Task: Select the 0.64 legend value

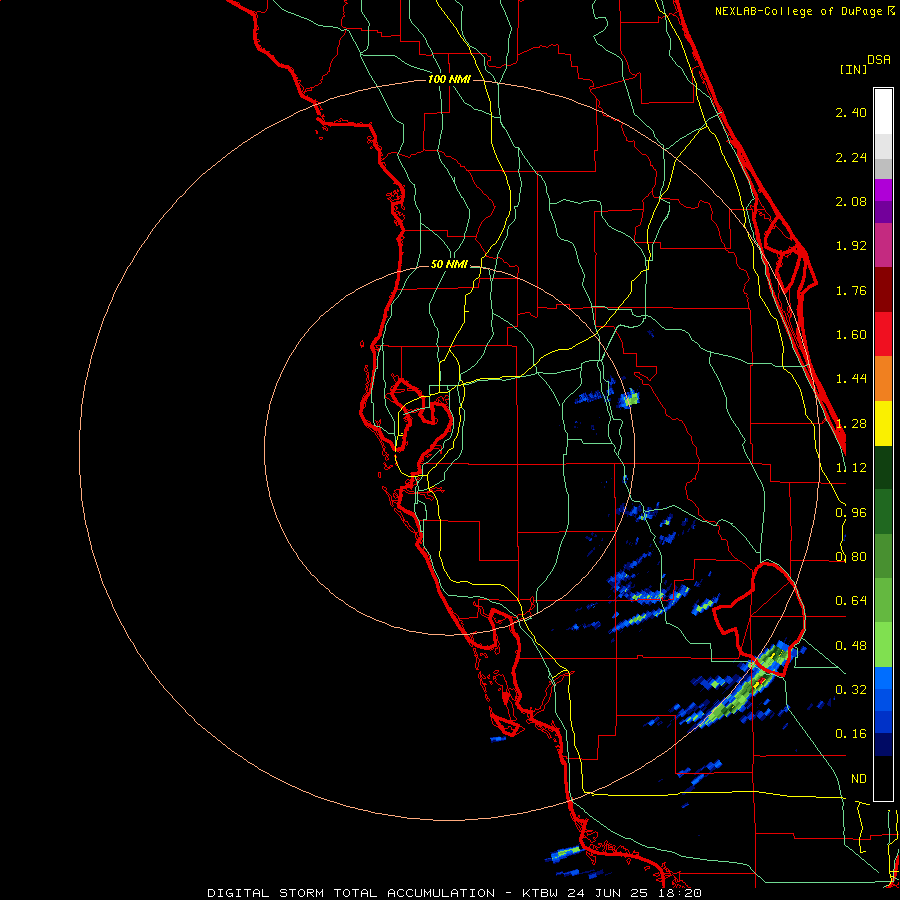Action: [851, 601]
